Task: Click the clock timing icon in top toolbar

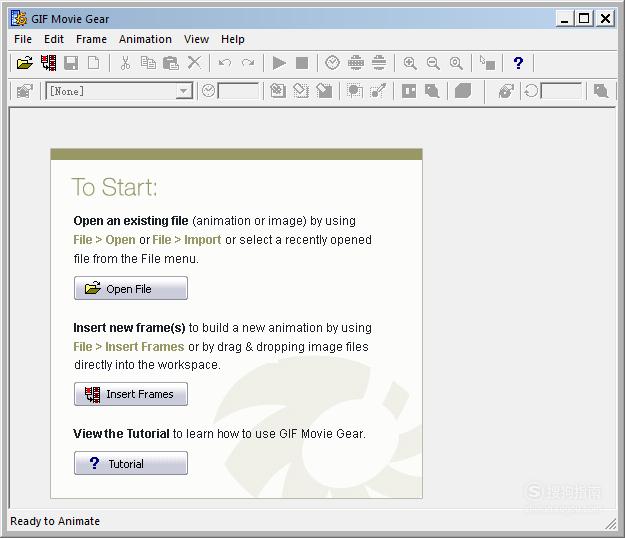Action: (x=332, y=63)
